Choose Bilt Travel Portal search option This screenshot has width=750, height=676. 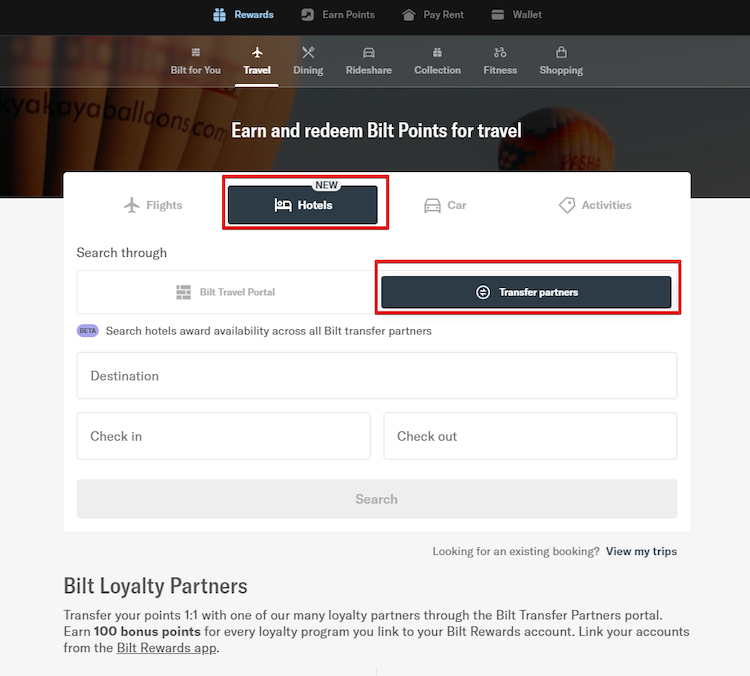[x=227, y=292]
